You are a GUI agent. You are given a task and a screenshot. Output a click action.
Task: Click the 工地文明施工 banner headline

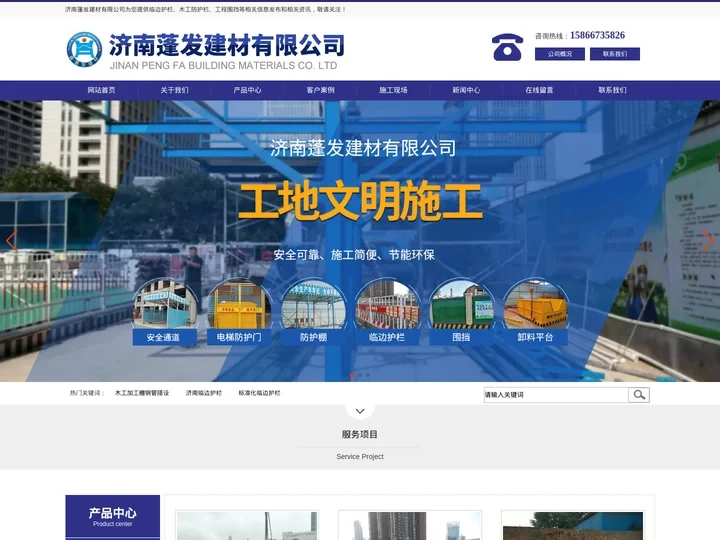pos(360,202)
